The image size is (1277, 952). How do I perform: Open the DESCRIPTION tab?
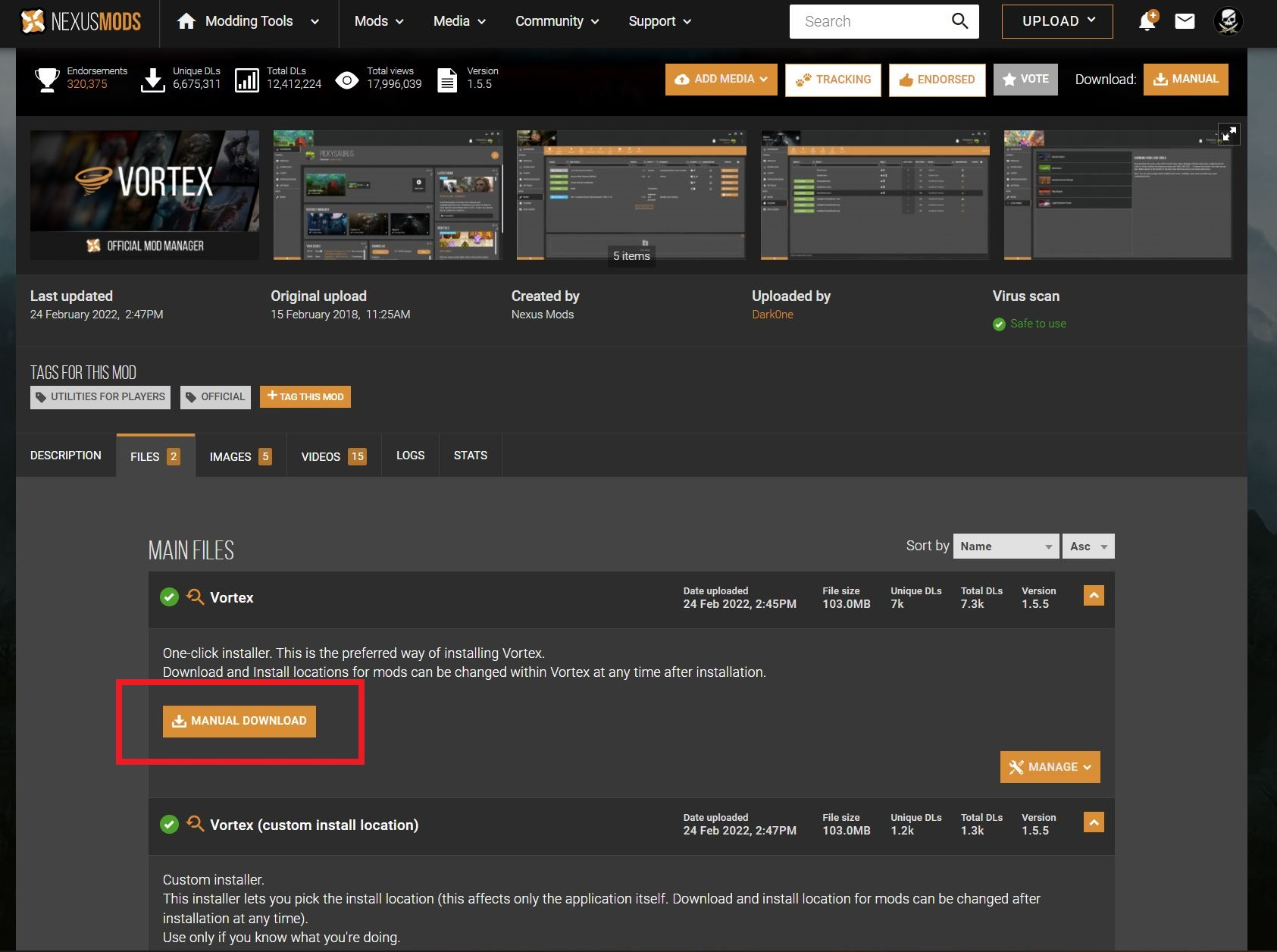pyautogui.click(x=66, y=456)
